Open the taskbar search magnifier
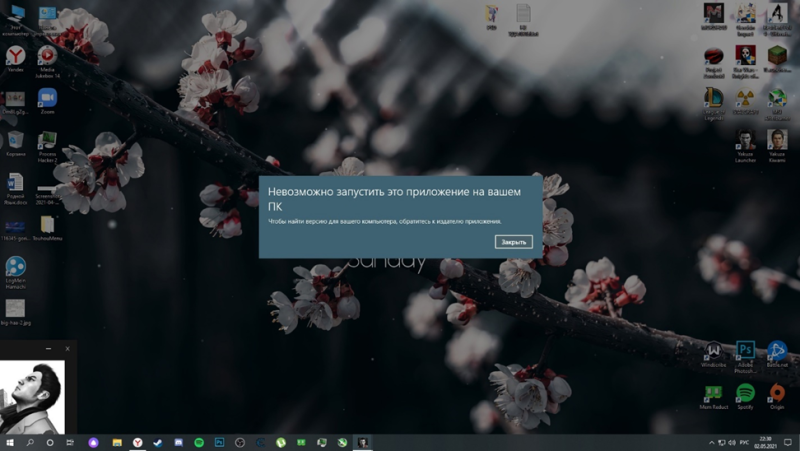 pos(30,442)
